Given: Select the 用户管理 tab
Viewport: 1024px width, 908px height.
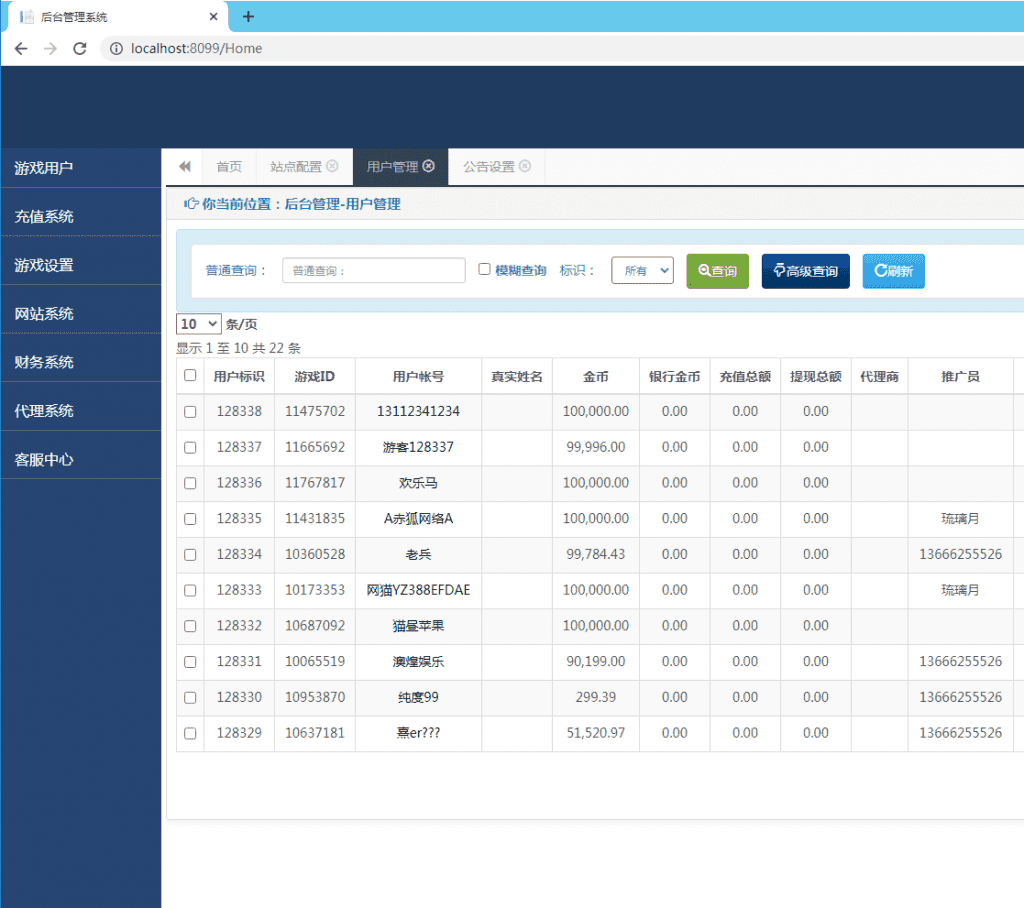Looking at the screenshot, I should (392, 167).
